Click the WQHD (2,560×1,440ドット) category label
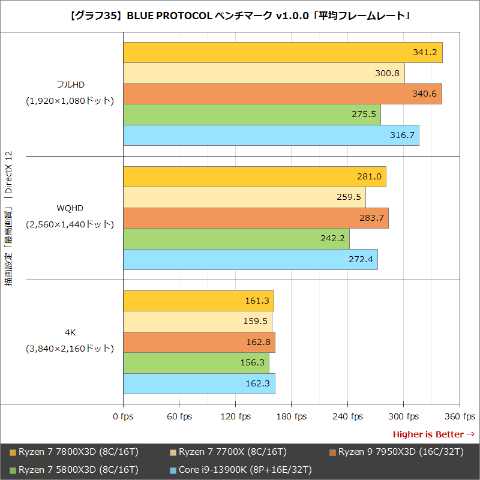This screenshot has height=480, width=480. pyautogui.click(x=70, y=216)
